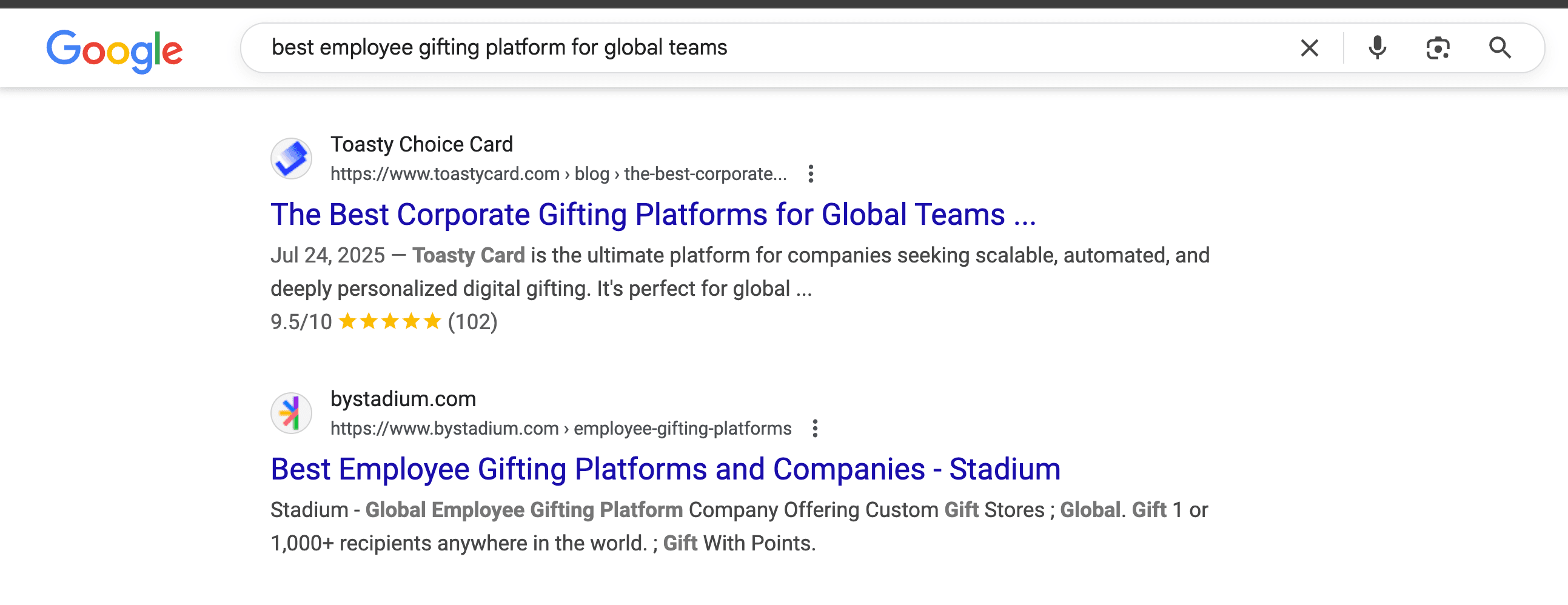Clear the search query with the X
Viewport: 1568px width, 605px height.
click(1309, 47)
